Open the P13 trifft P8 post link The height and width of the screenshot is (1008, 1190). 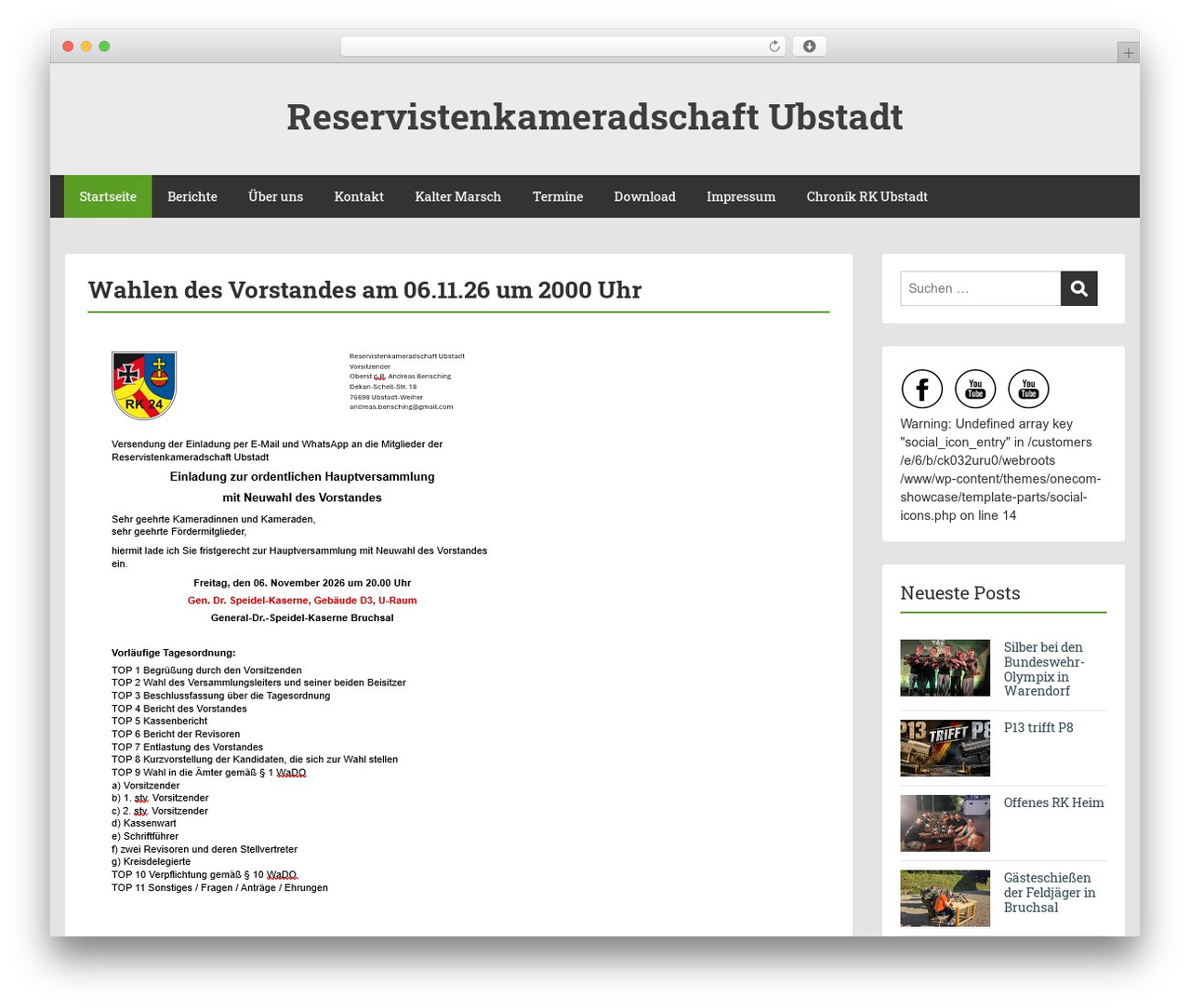pyautogui.click(x=1038, y=727)
